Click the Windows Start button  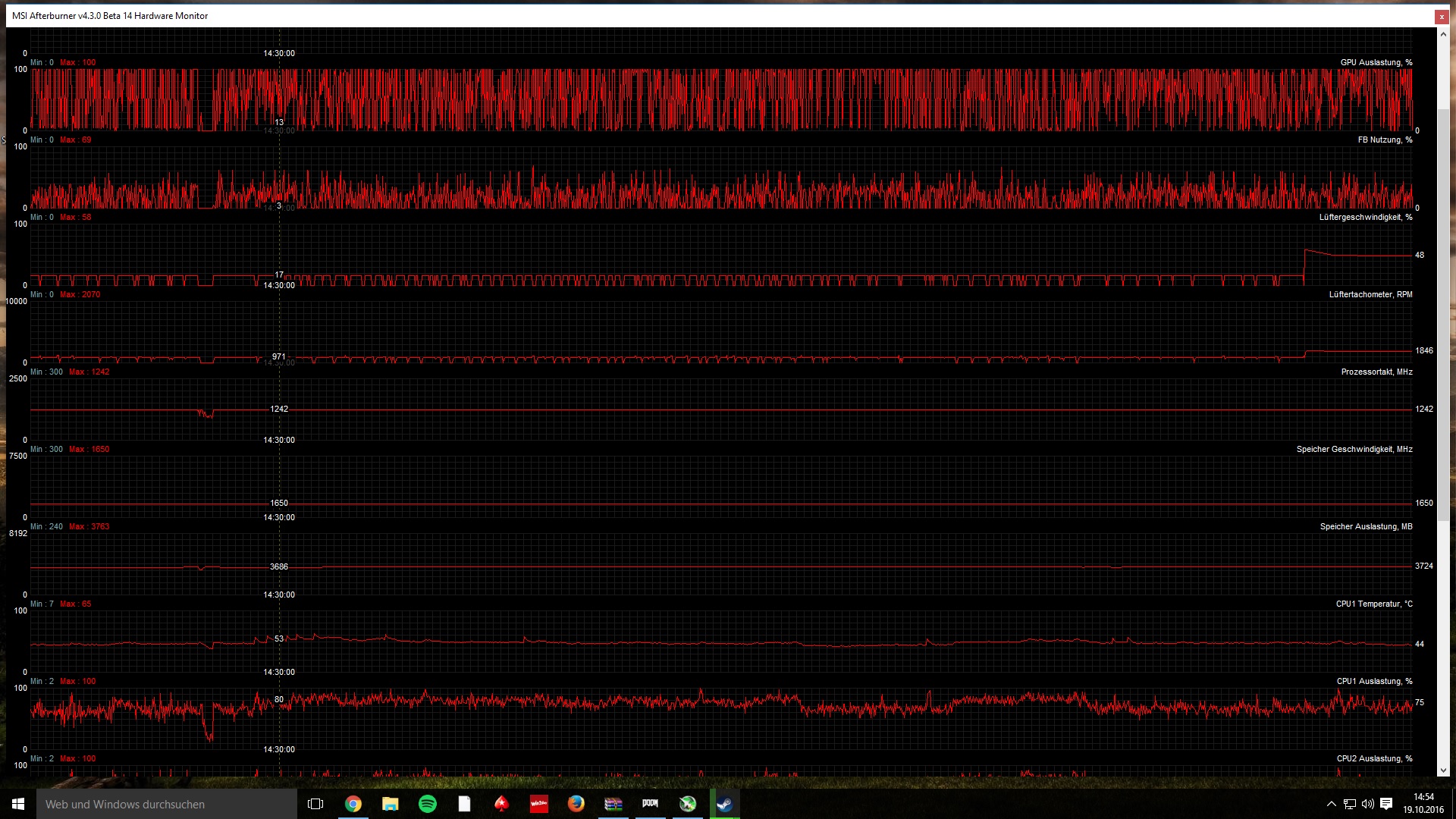(18, 804)
